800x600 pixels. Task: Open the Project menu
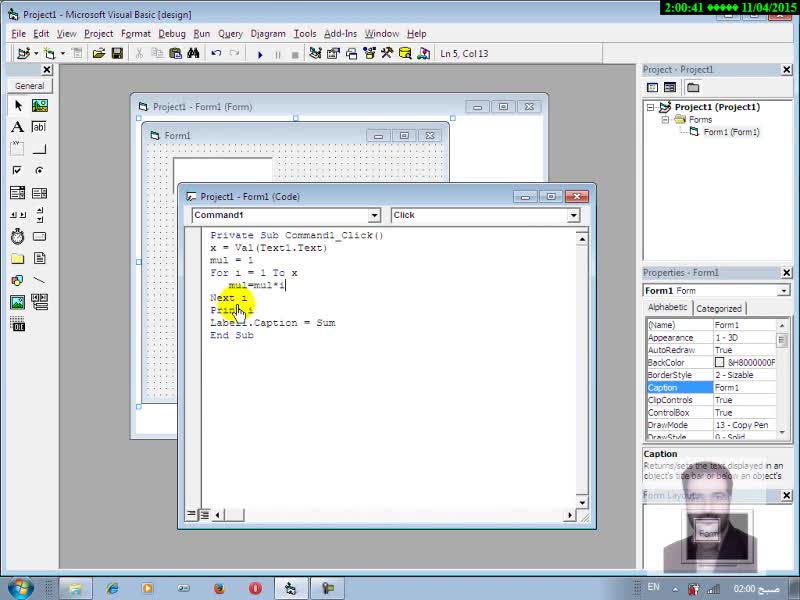click(x=98, y=34)
